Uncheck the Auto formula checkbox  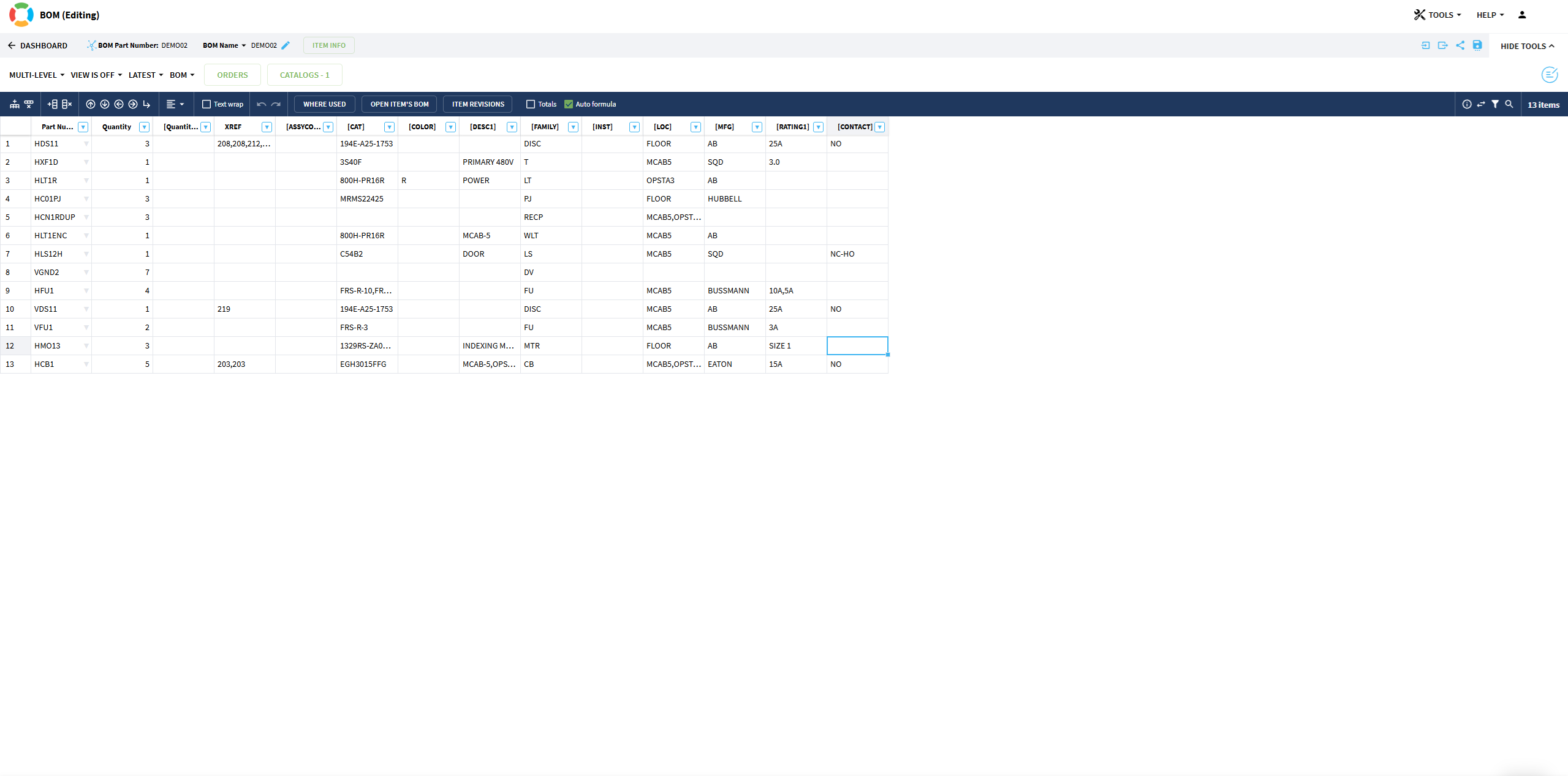[569, 104]
